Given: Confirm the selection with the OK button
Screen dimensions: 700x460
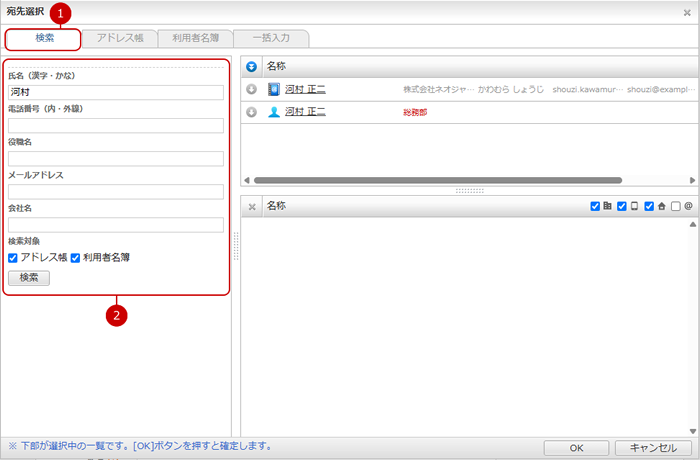Looking at the screenshot, I should coord(576,448).
